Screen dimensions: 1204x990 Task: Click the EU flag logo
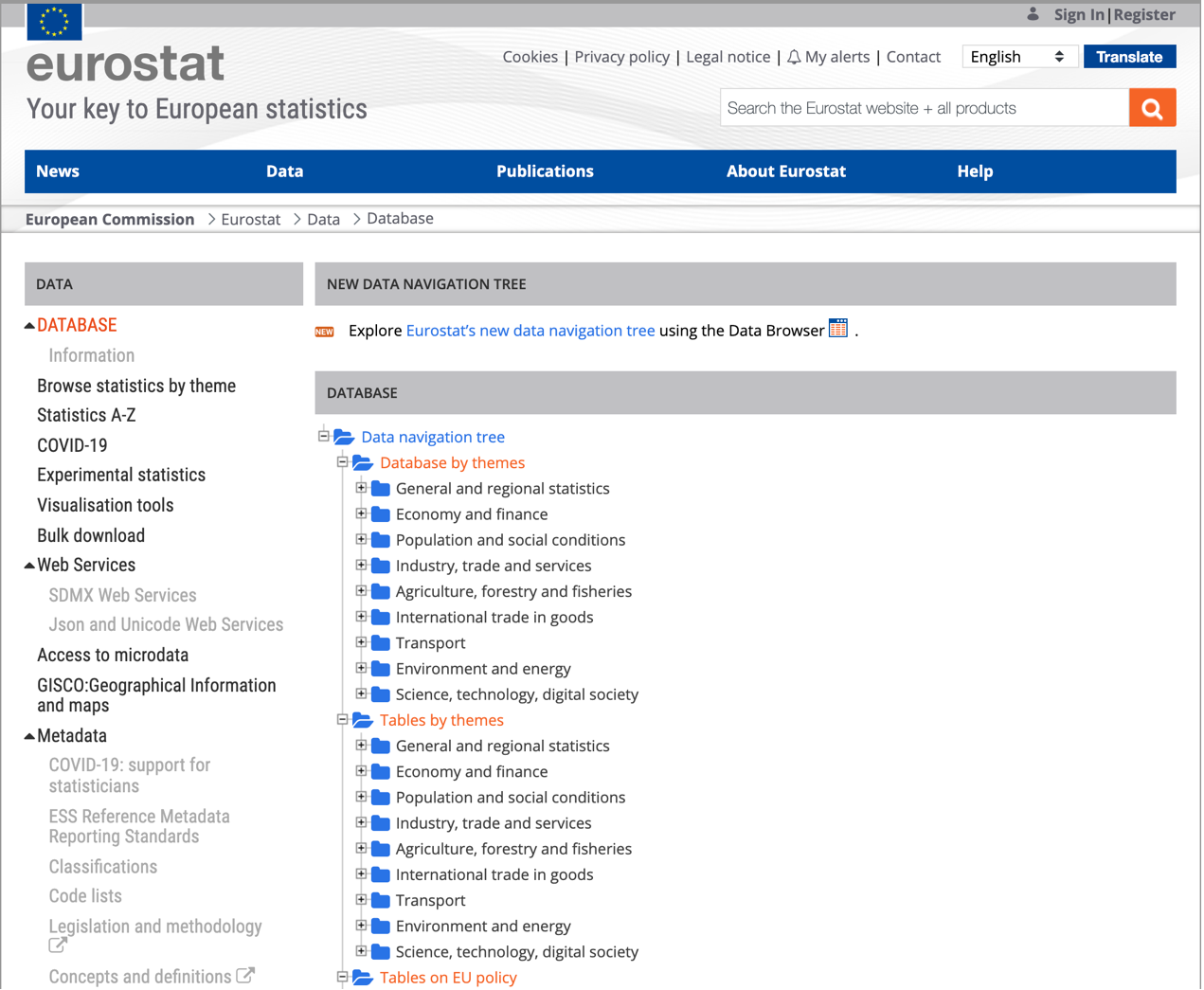click(x=54, y=21)
